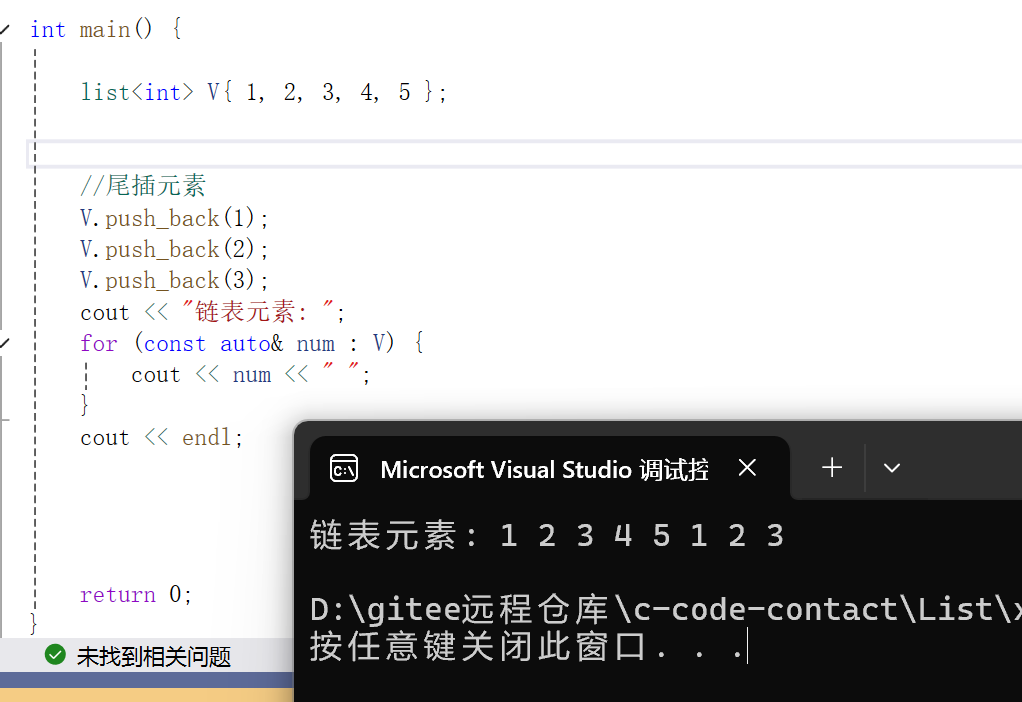Open a new terminal tab with plus button
The width and height of the screenshot is (1022, 702).
(x=832, y=467)
